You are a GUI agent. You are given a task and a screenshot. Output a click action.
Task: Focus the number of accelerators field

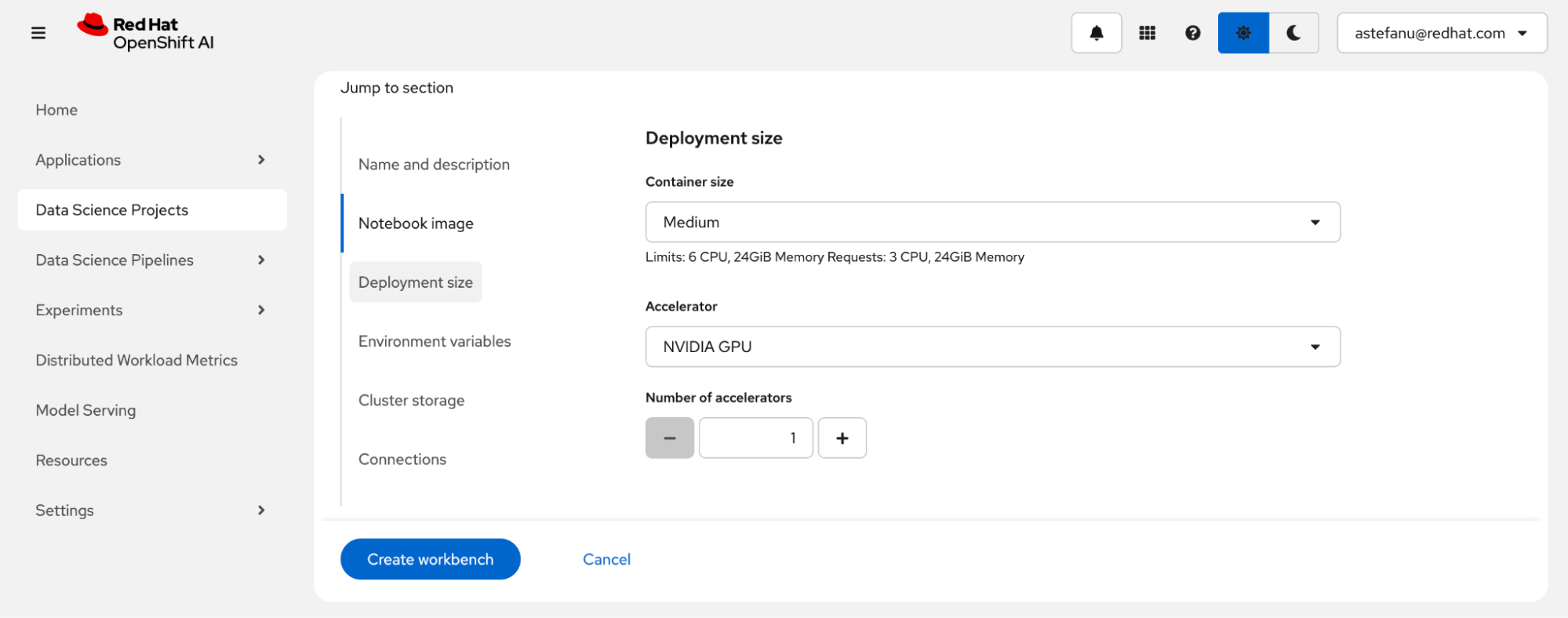[x=755, y=438]
